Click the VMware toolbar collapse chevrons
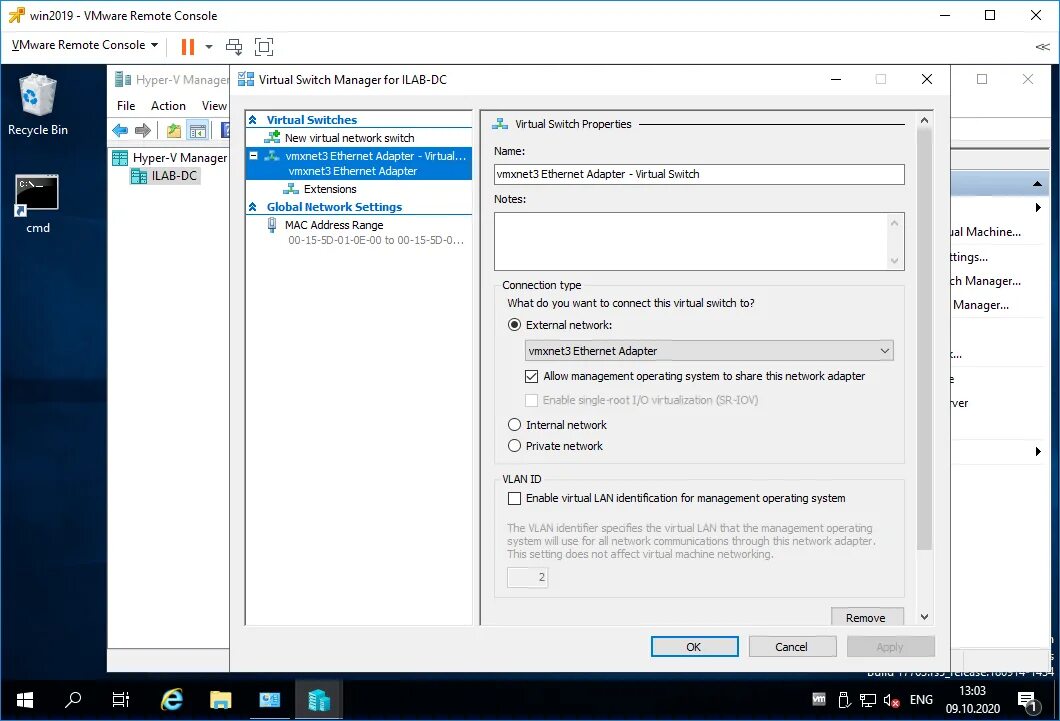 pos(1042,47)
